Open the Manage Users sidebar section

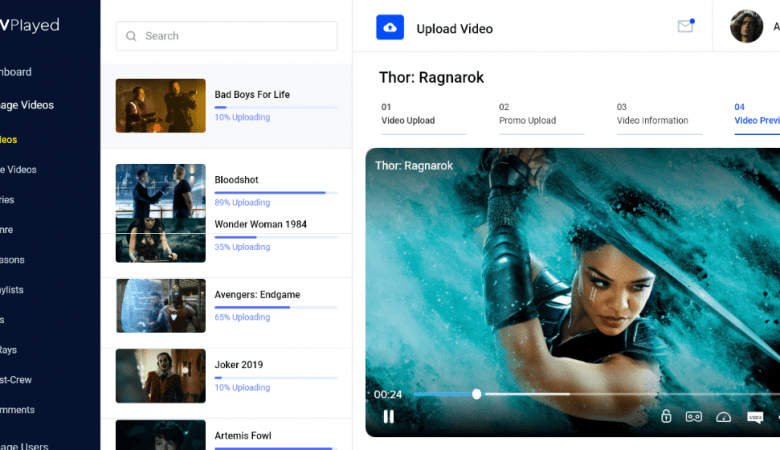click(x=24, y=446)
